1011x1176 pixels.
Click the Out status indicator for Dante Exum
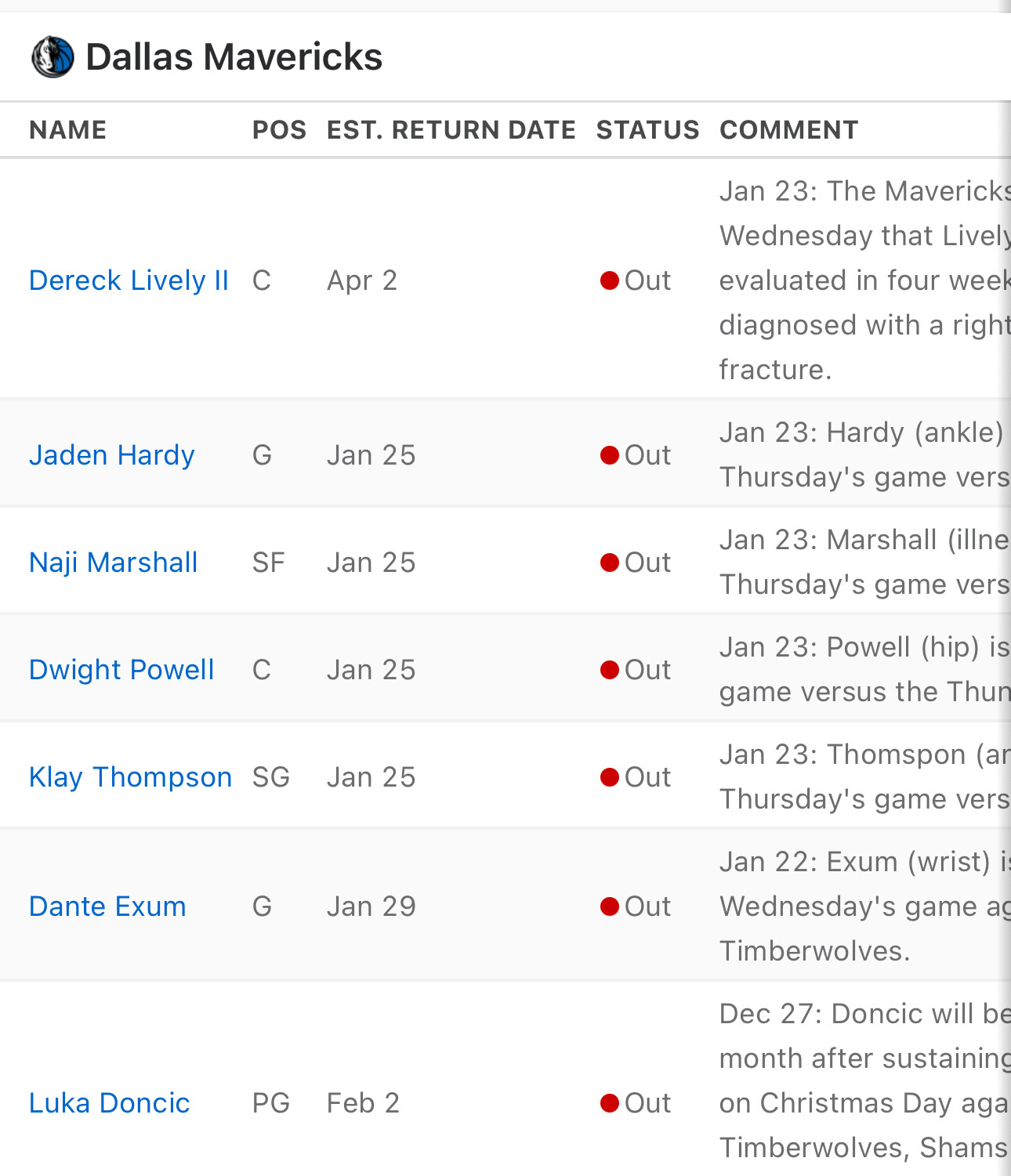(636, 906)
